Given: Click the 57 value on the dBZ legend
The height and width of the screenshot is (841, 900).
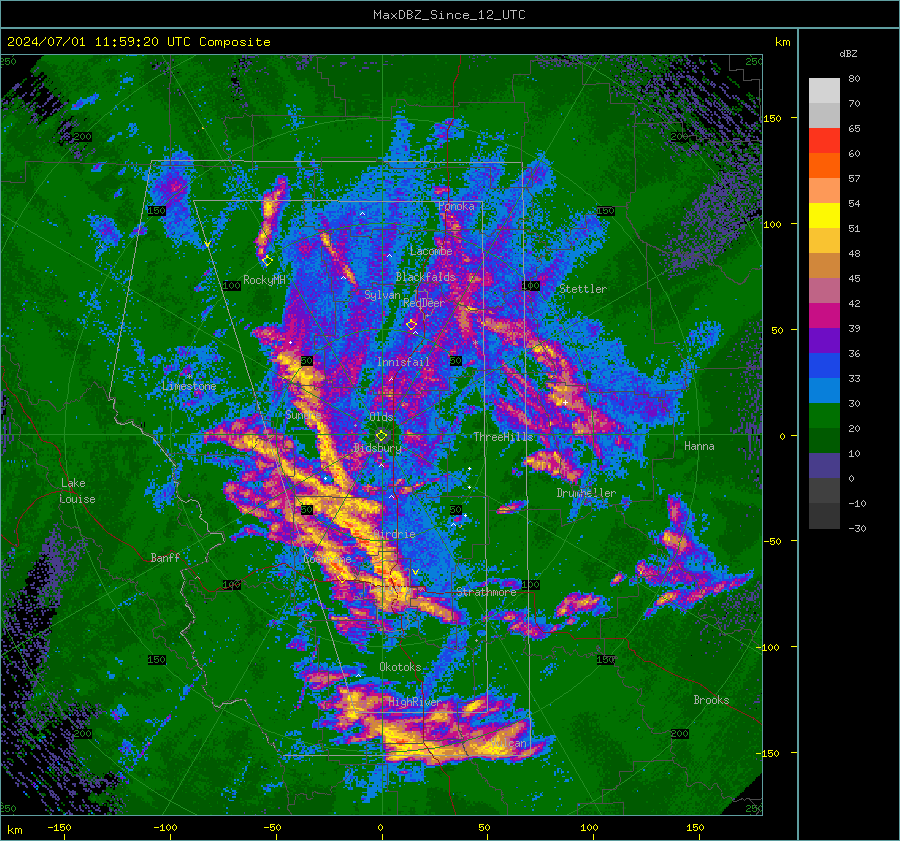Looking at the screenshot, I should [x=854, y=179].
